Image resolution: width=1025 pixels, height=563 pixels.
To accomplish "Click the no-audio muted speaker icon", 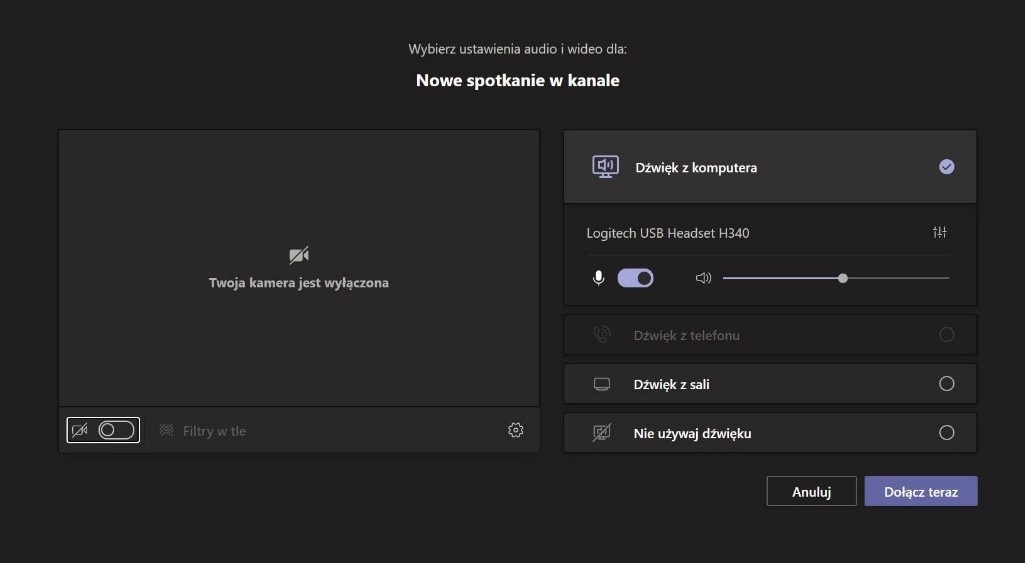I will tap(601, 433).
